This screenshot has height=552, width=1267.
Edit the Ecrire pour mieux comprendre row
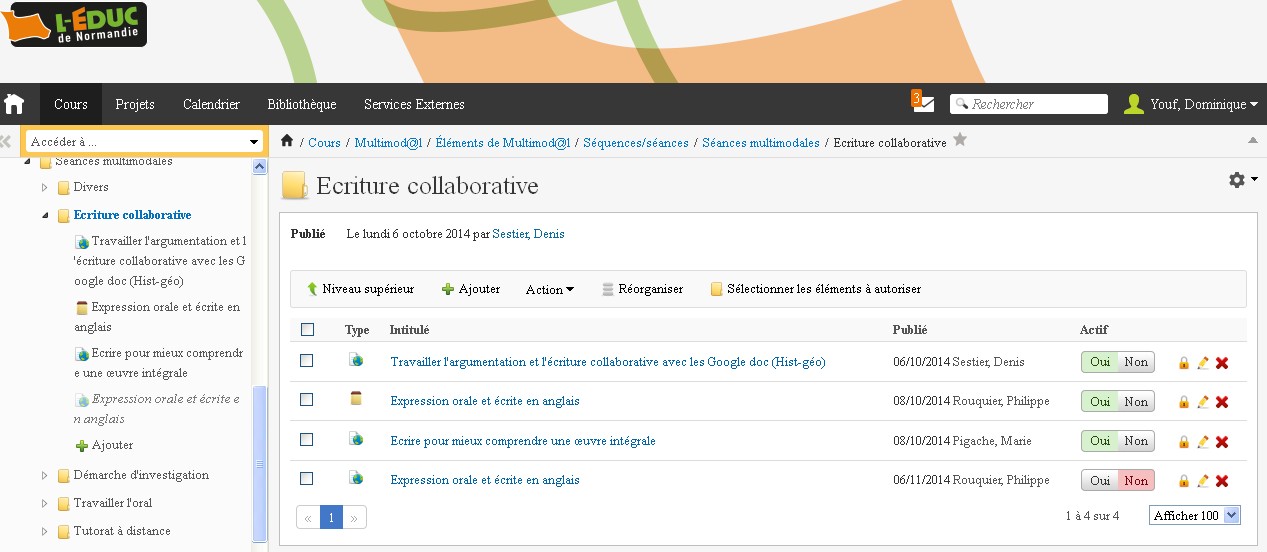[x=1203, y=441]
